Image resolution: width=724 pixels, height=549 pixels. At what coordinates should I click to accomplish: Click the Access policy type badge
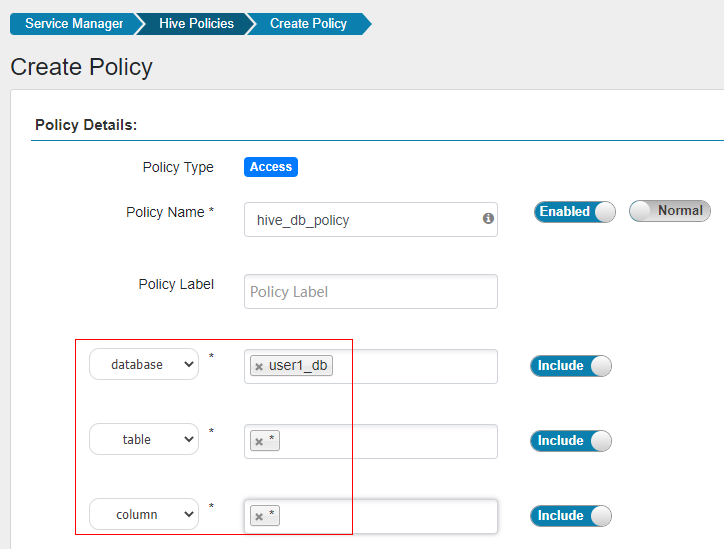(x=271, y=167)
